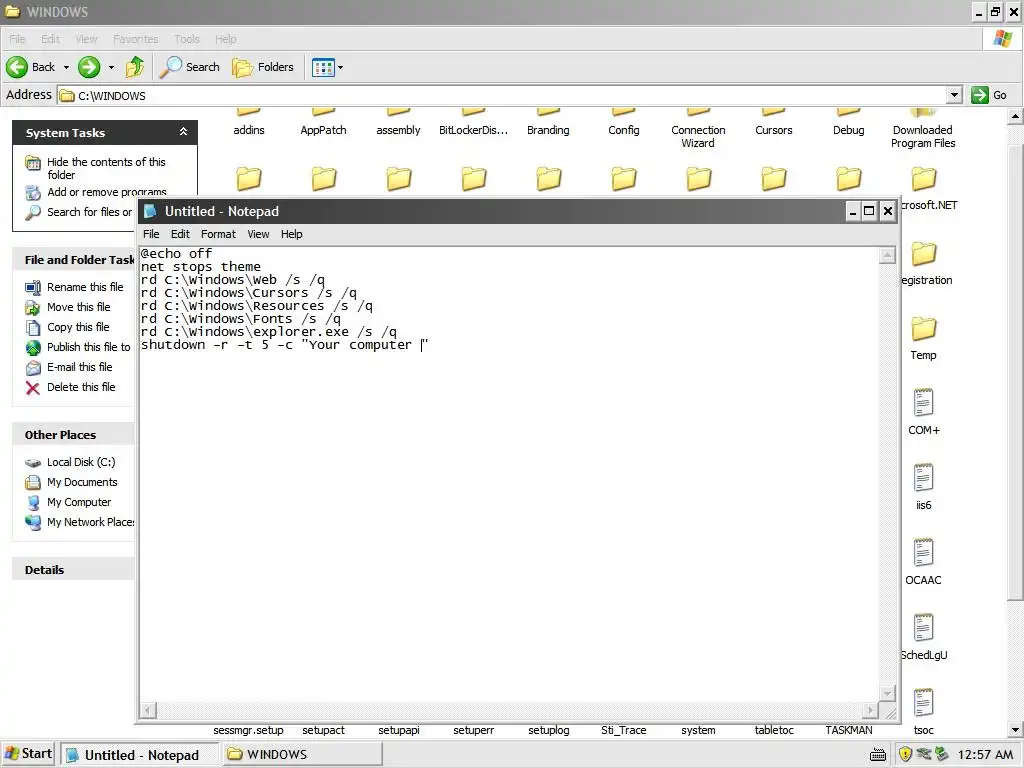
Task: Open Notepad View menu
Action: point(258,234)
